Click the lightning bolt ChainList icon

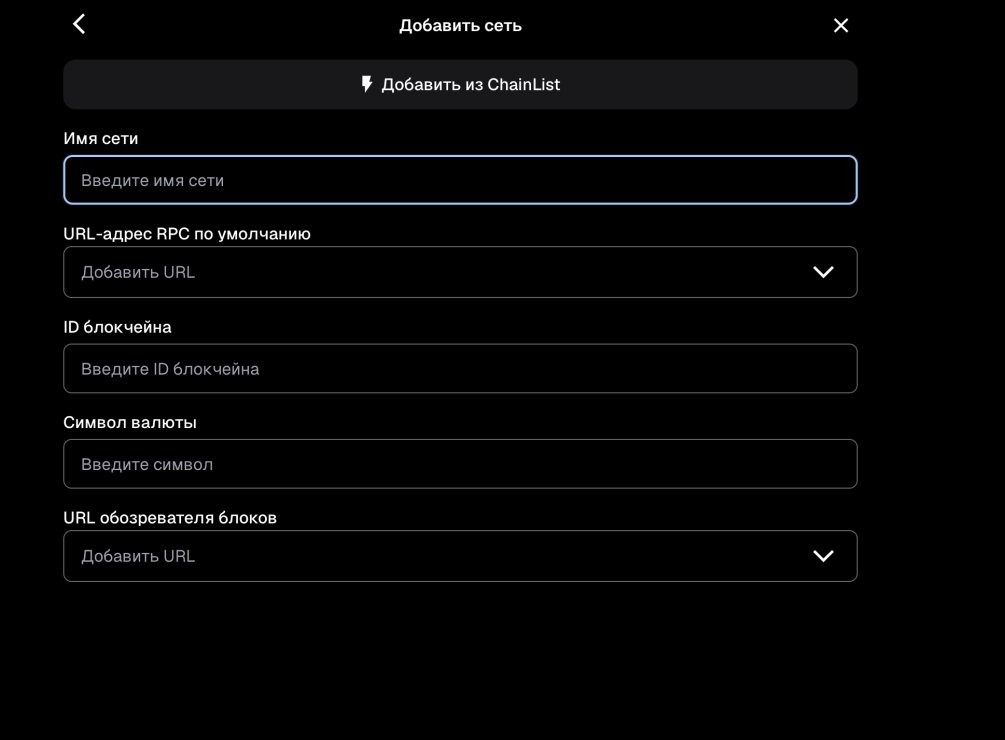[367, 84]
